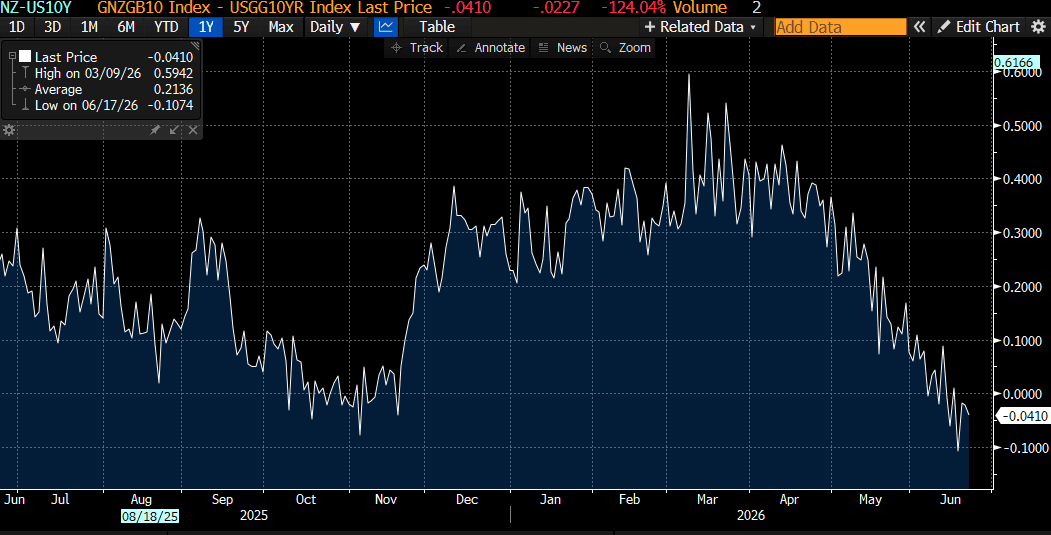This screenshot has width=1051, height=535.
Task: Switch to the 5Y range tab
Action: tap(241, 27)
